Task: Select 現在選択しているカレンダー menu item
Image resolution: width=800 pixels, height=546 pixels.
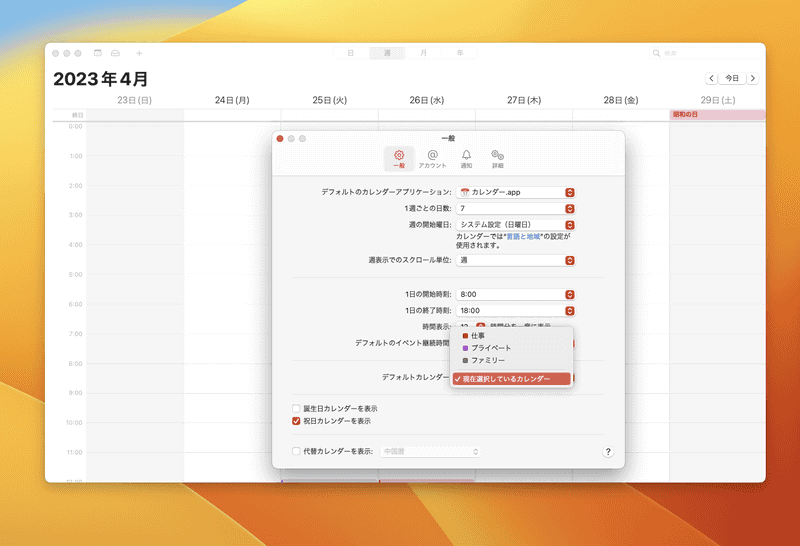Action: pos(511,379)
